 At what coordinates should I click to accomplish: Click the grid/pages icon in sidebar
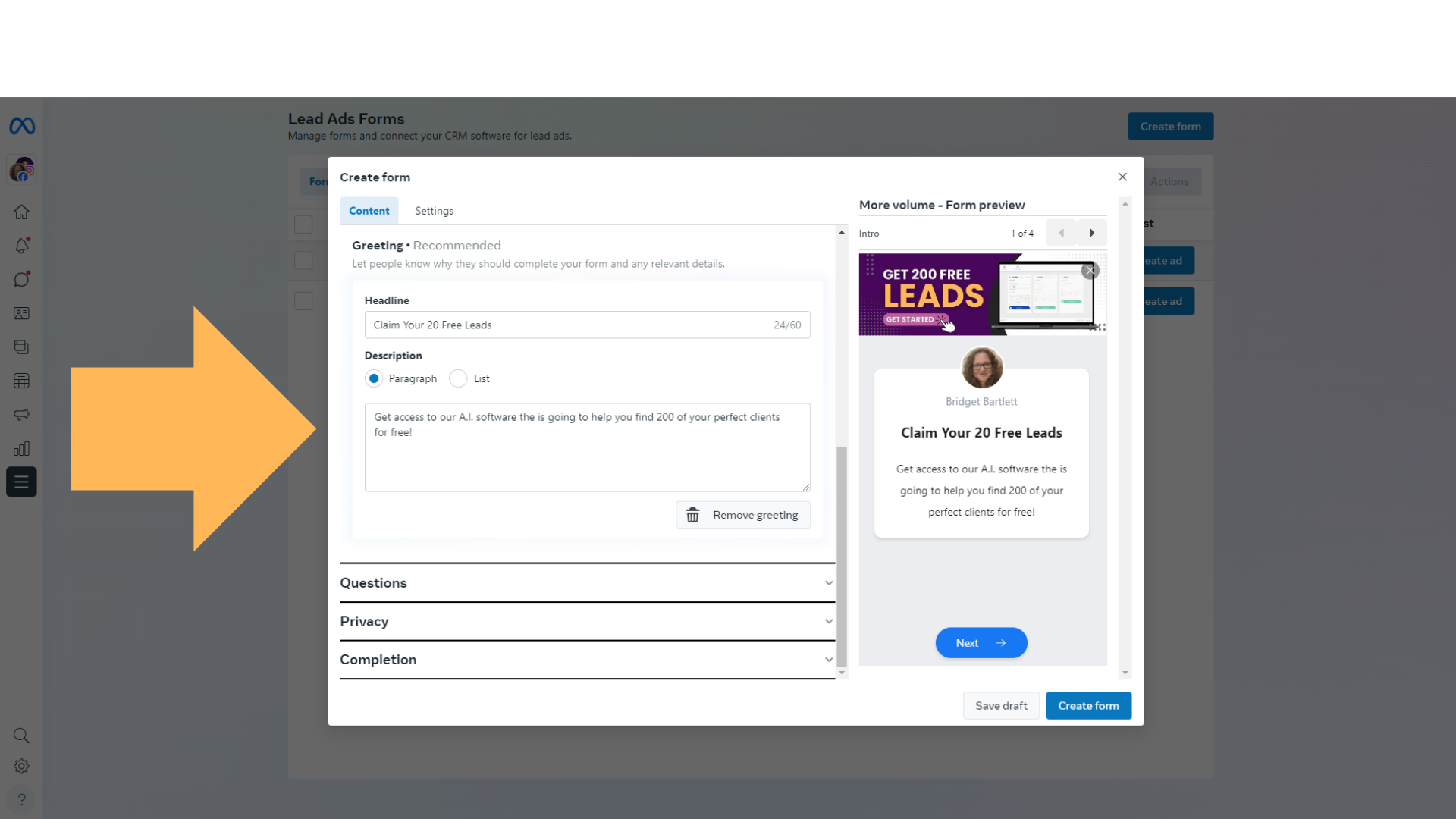pos(21,381)
